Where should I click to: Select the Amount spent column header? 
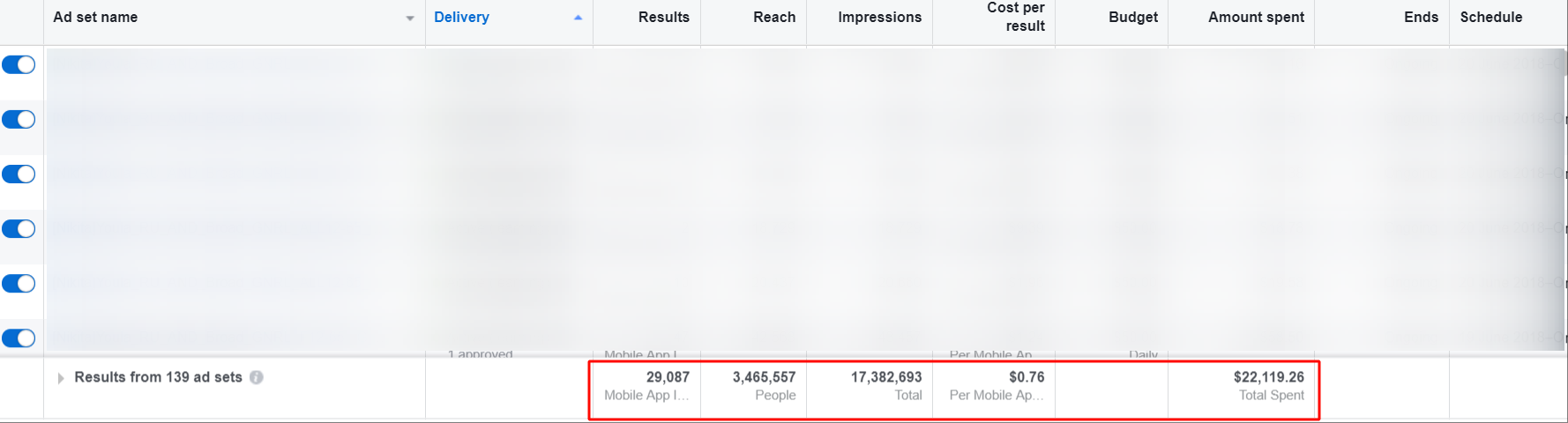click(x=1256, y=18)
